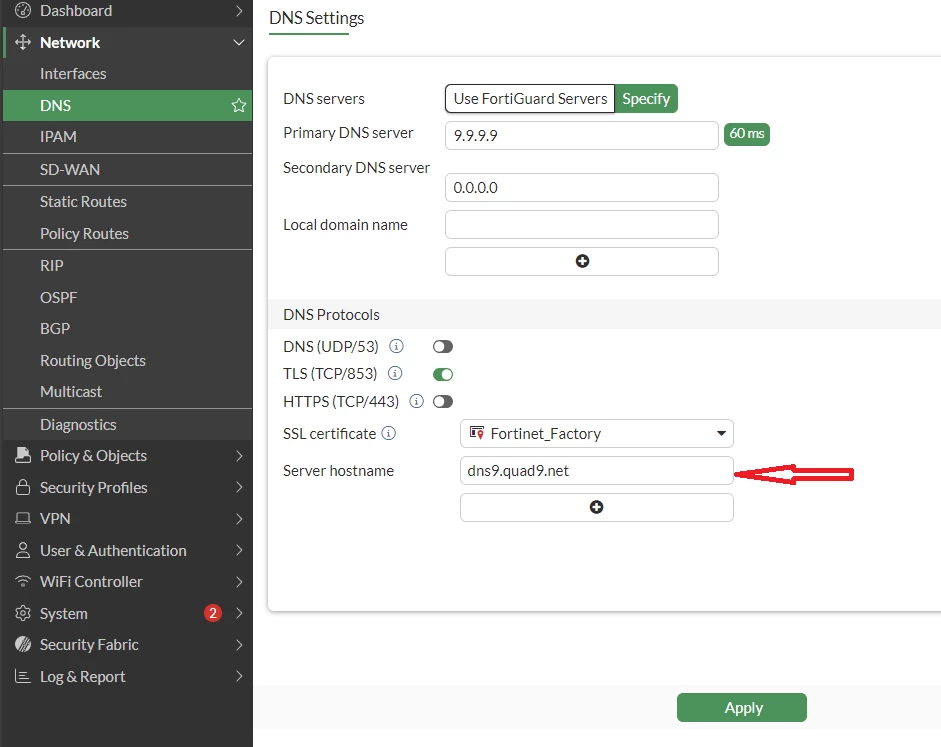Expand the Security Fabric chevron
941x747 pixels.
239,645
